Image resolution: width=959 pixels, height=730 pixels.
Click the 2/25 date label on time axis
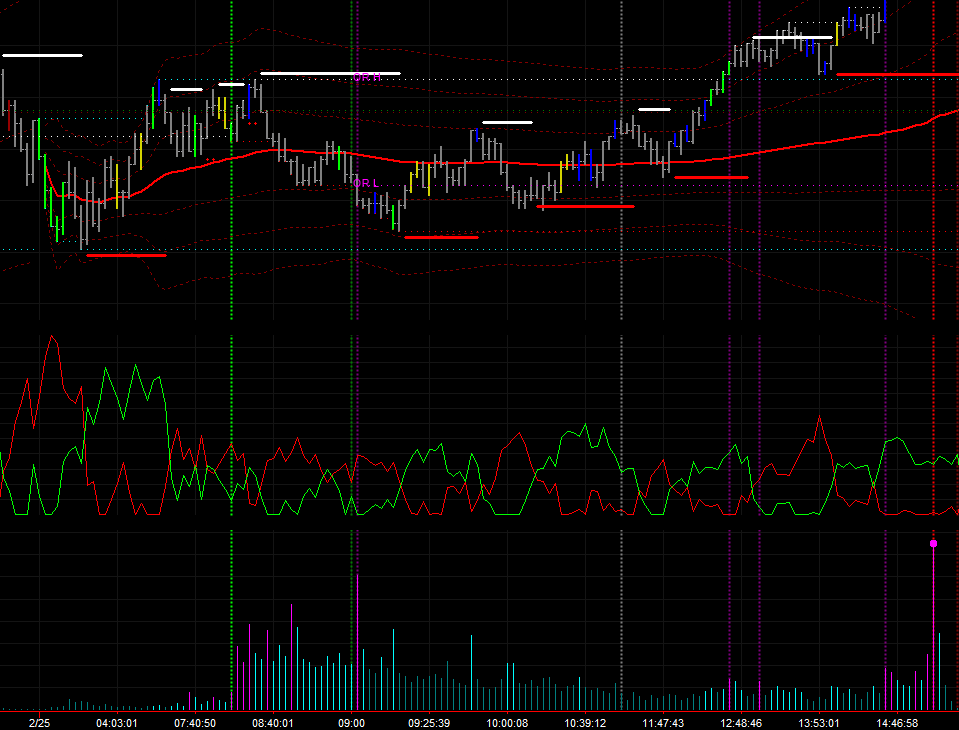39,722
